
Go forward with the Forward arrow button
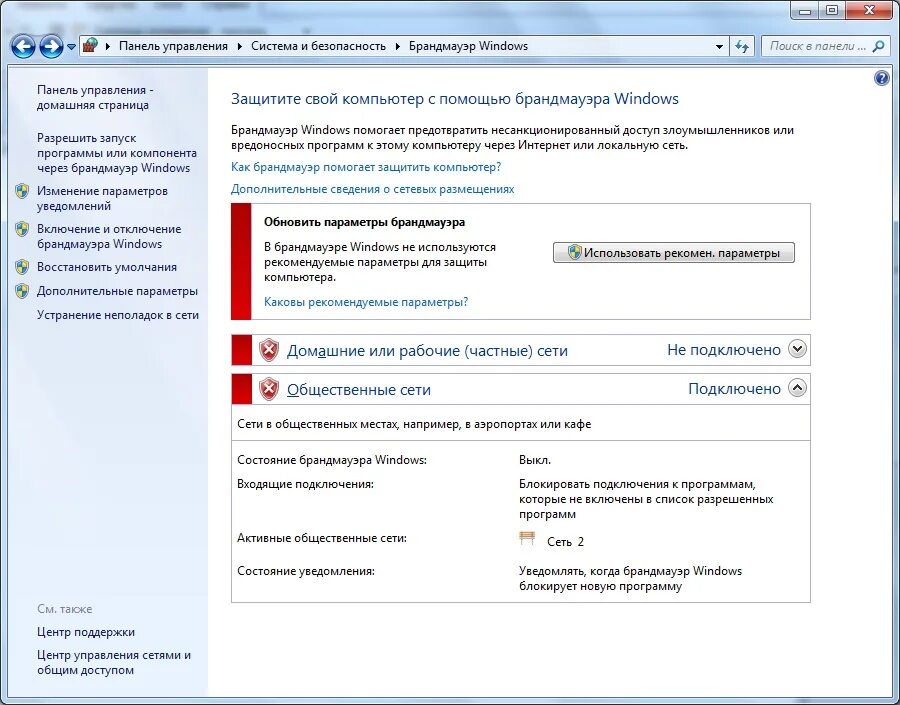51,47
